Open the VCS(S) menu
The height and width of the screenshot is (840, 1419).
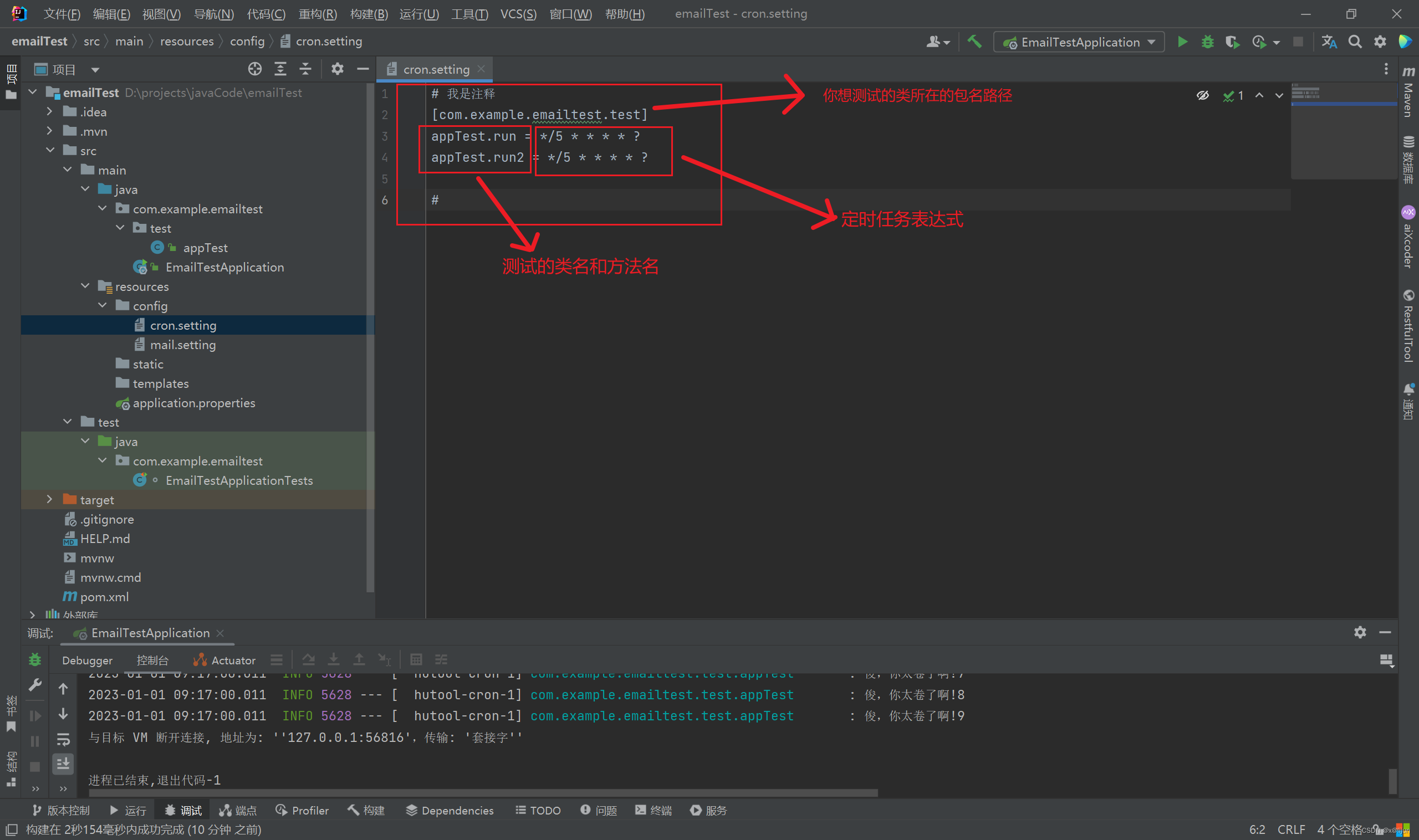click(518, 14)
